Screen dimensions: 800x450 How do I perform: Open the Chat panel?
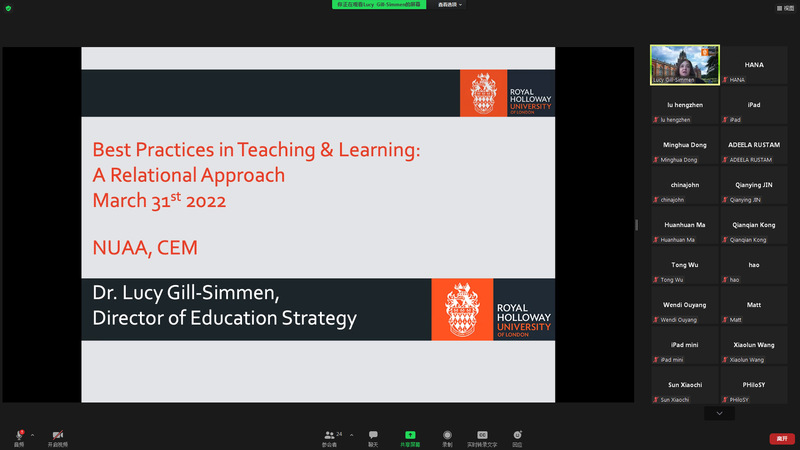[x=373, y=436]
